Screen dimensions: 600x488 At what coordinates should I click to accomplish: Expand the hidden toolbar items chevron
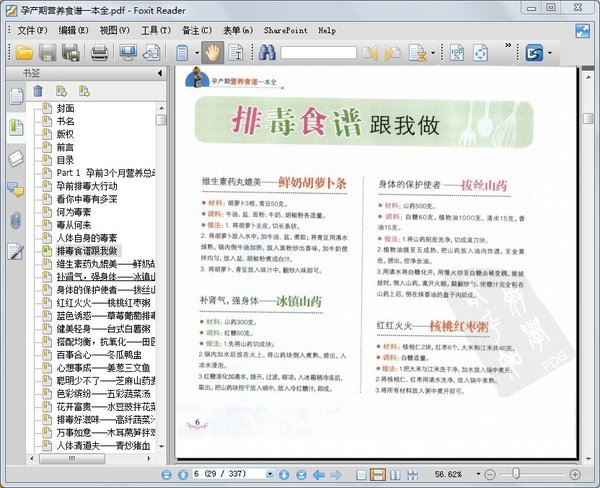point(508,45)
